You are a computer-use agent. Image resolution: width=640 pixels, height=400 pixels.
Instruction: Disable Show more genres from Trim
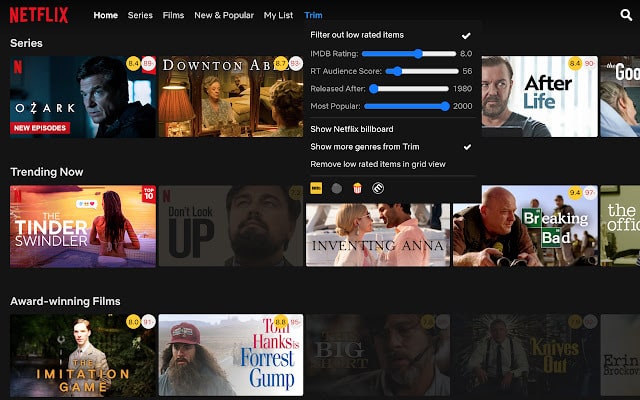(391, 147)
